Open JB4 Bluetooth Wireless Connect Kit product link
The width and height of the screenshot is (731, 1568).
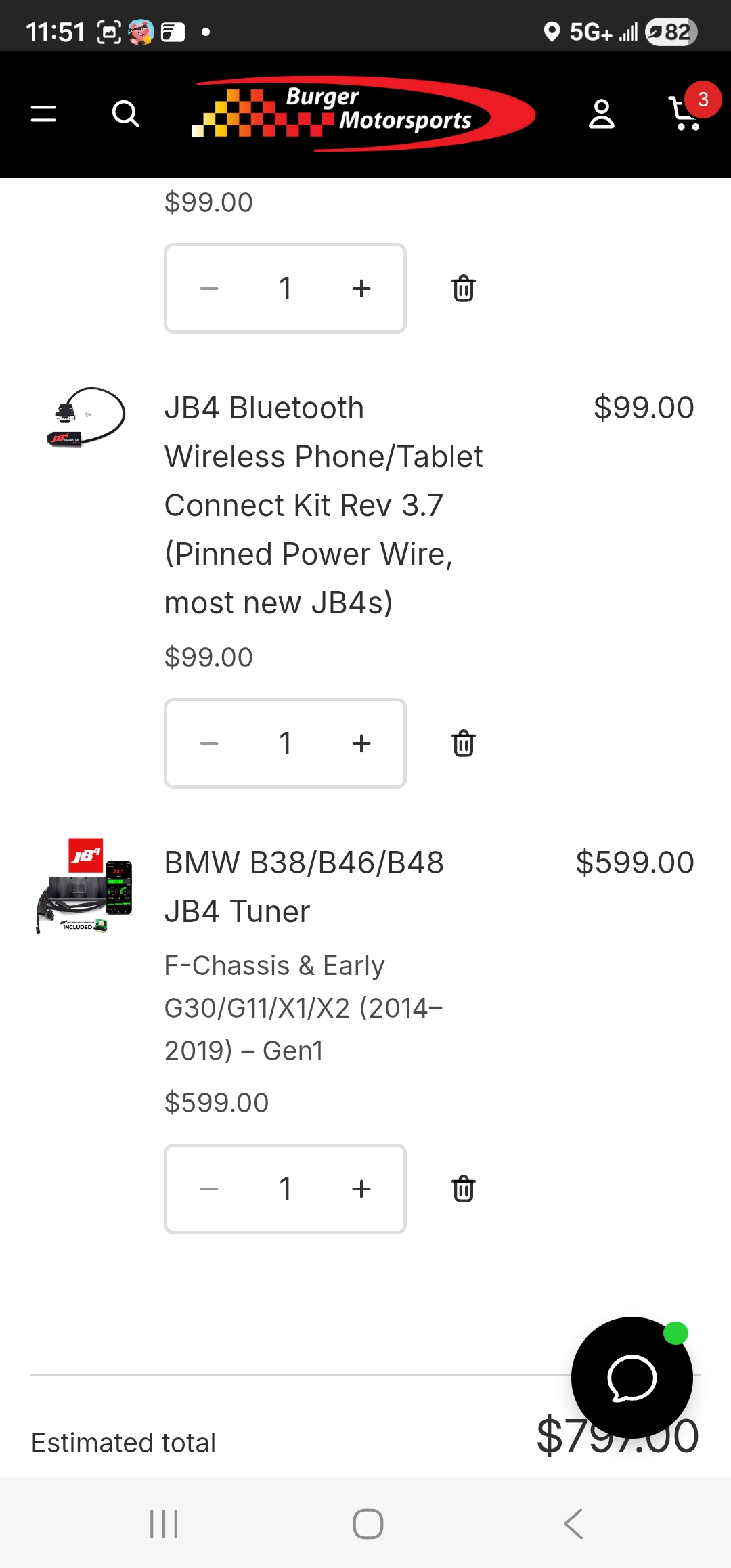pos(324,505)
